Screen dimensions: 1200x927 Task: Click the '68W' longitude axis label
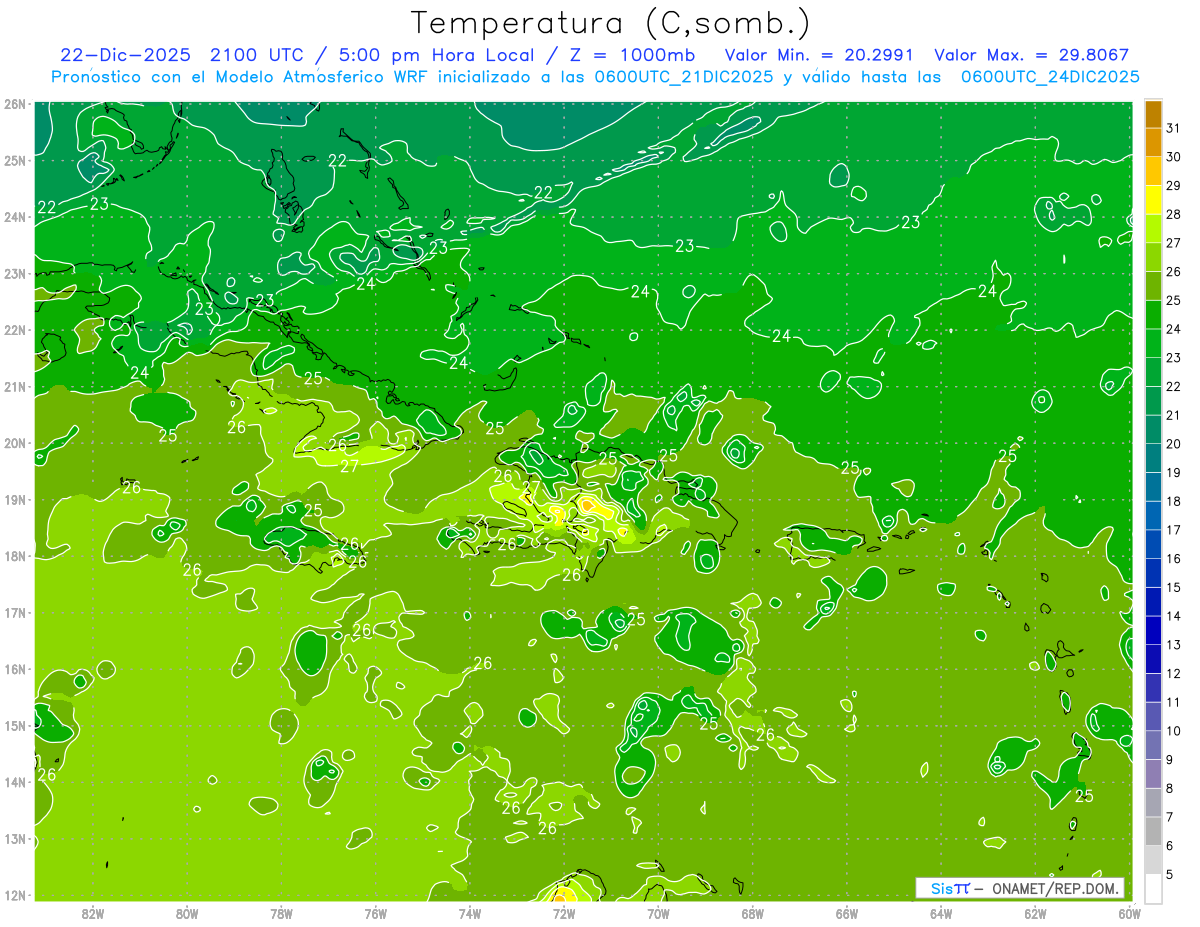753,913
